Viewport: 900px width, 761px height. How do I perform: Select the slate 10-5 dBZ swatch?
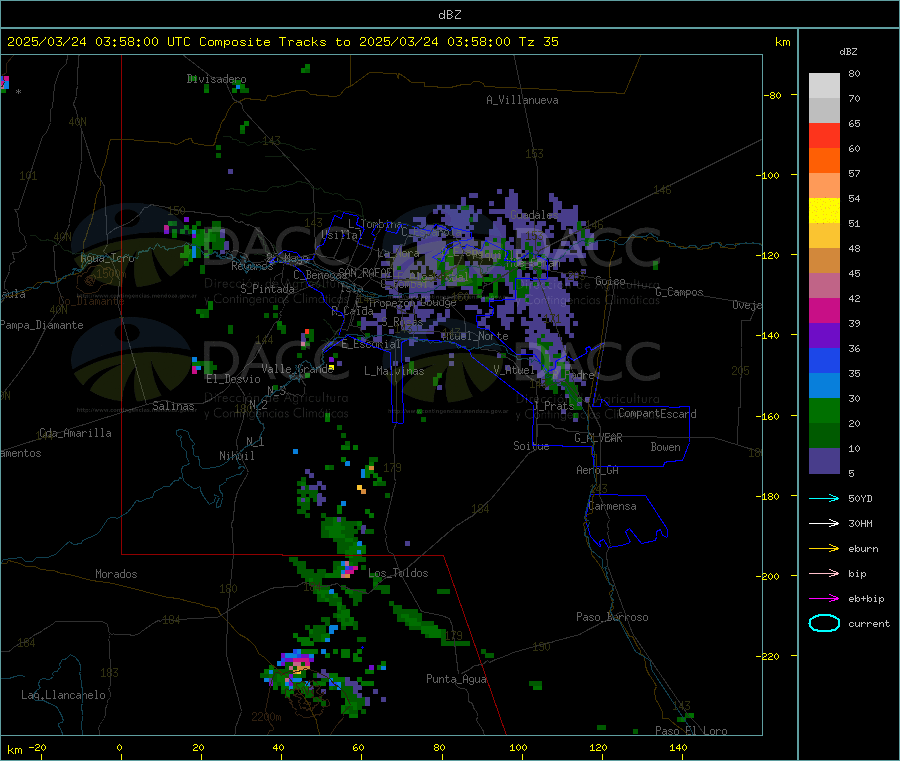(x=824, y=461)
